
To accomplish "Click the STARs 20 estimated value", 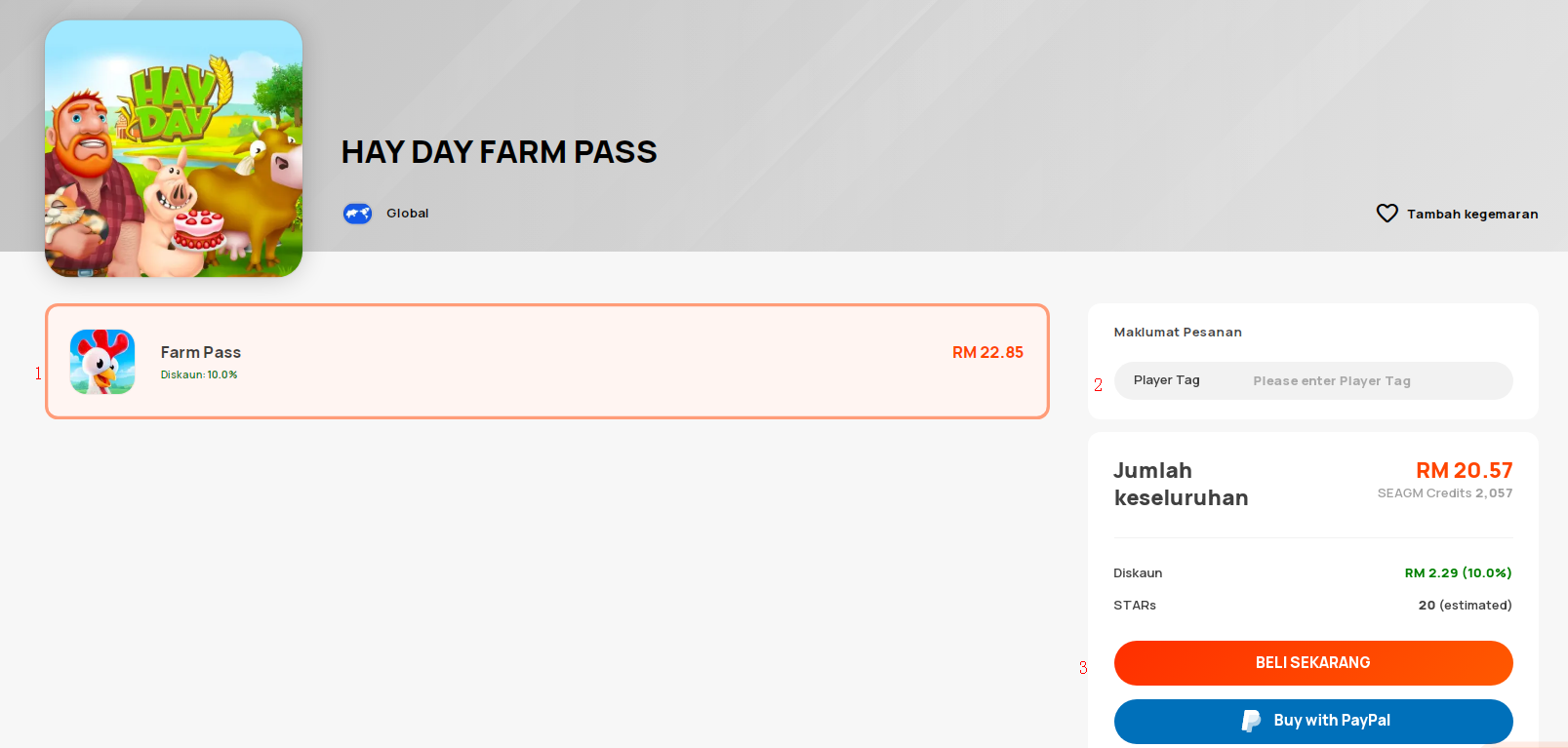I will (1465, 606).
